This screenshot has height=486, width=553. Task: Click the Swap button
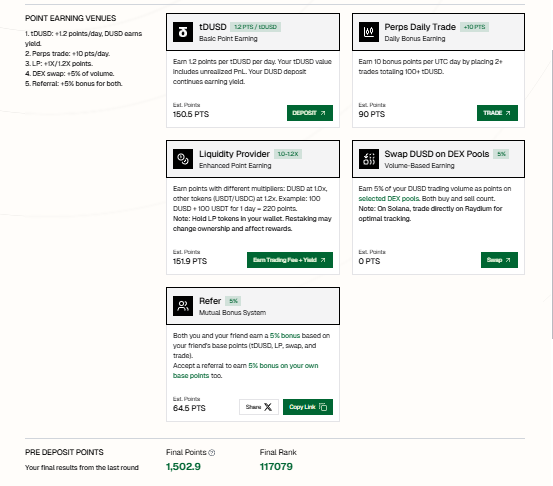[499, 260]
